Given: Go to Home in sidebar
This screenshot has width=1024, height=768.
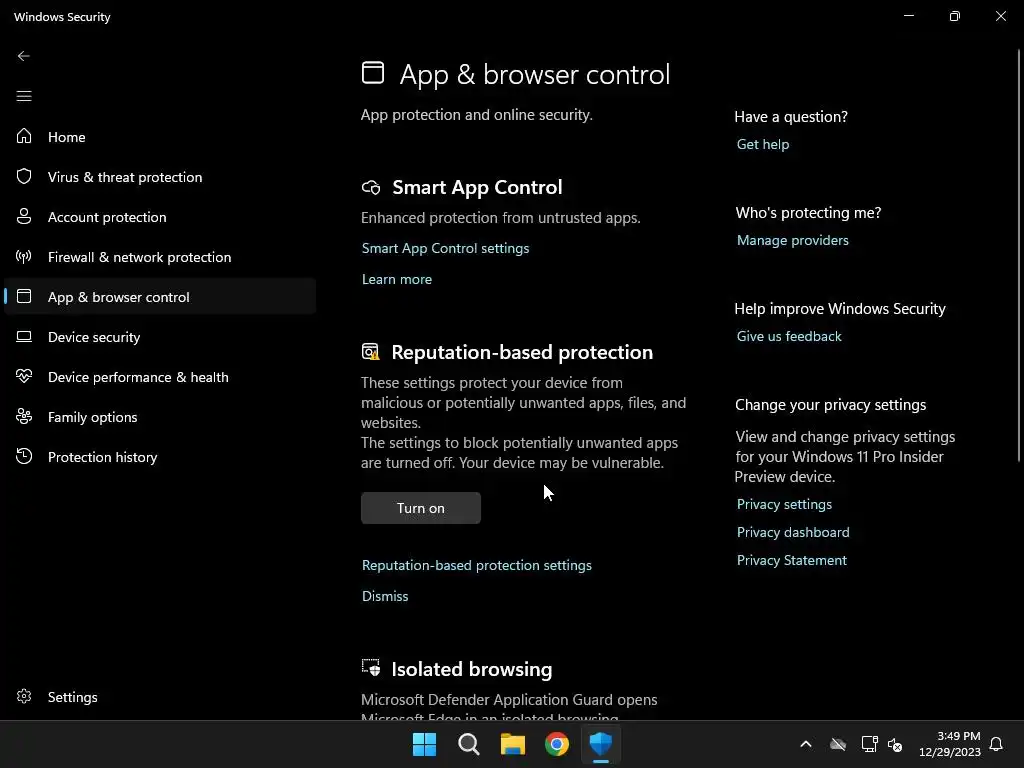Looking at the screenshot, I should [x=160, y=136].
